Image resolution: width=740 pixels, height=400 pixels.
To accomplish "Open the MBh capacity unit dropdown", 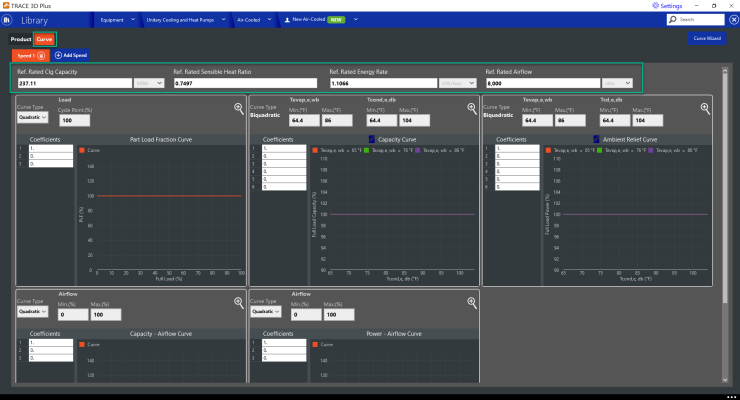I will pyautogui.click(x=149, y=83).
